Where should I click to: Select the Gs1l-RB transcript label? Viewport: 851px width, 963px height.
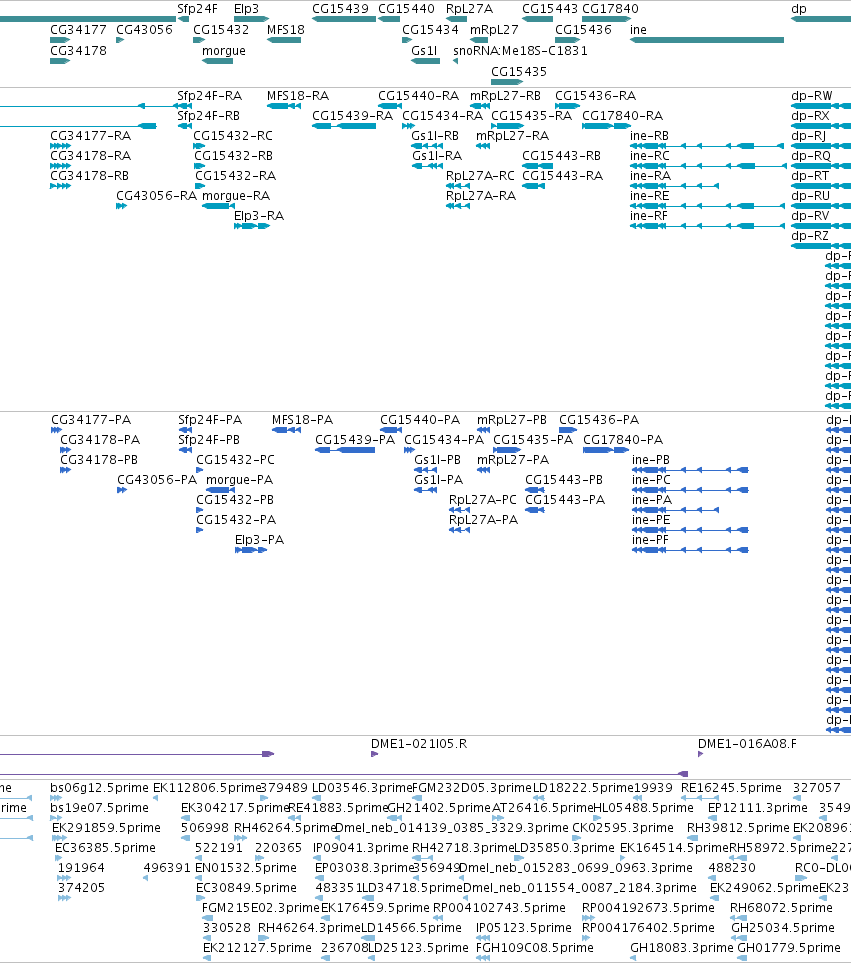pos(435,136)
